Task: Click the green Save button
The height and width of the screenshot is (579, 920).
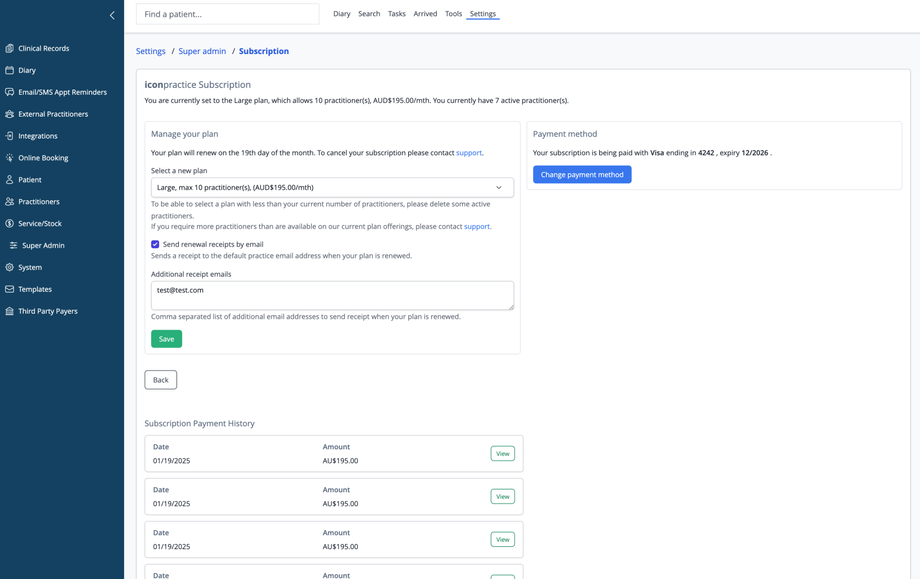Action: tap(166, 339)
